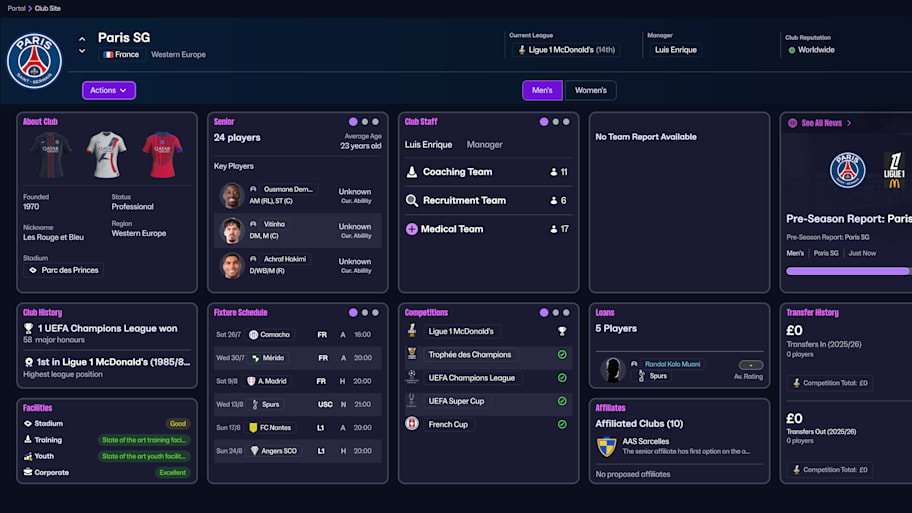Select second page dot in Fixture Schedule panel
The height and width of the screenshot is (513, 912).
(365, 312)
